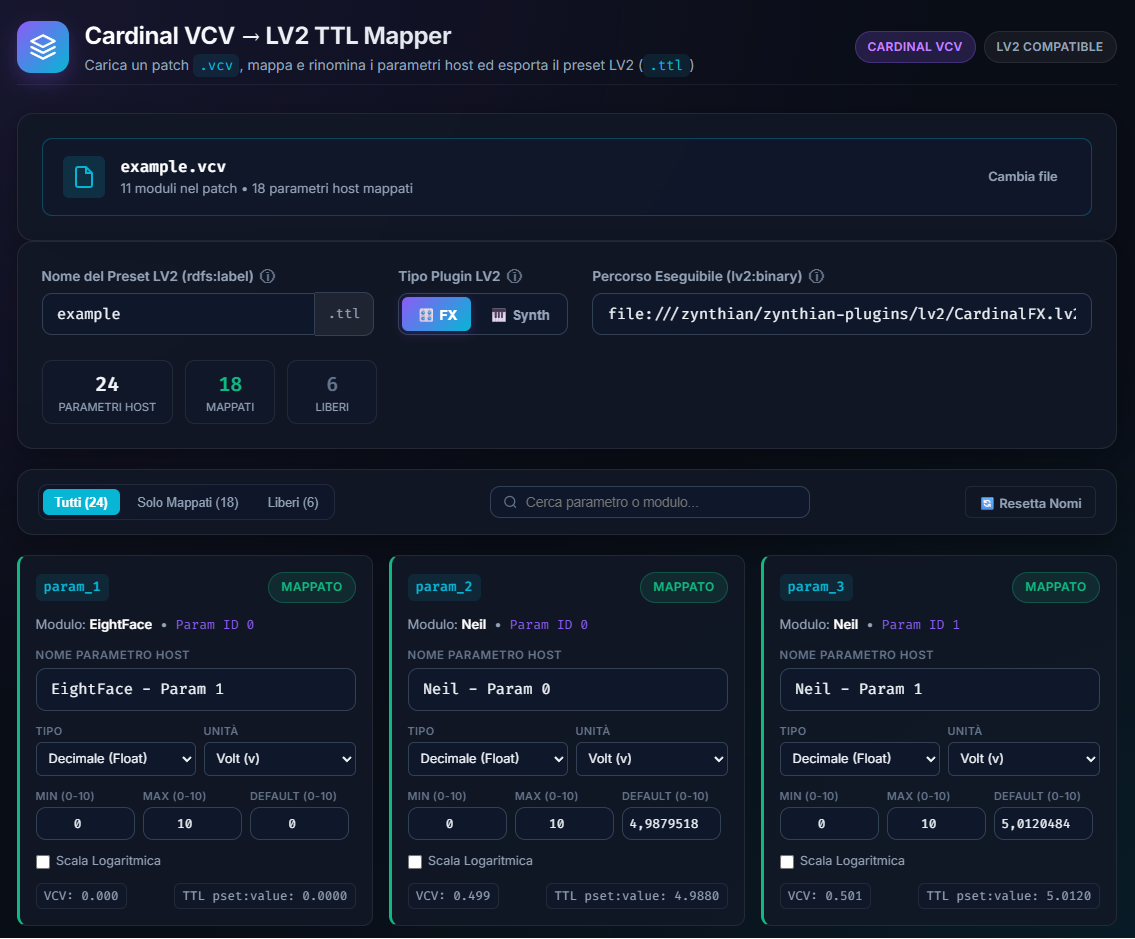Click Cambia file button
1135x939 pixels.
tap(1022, 177)
